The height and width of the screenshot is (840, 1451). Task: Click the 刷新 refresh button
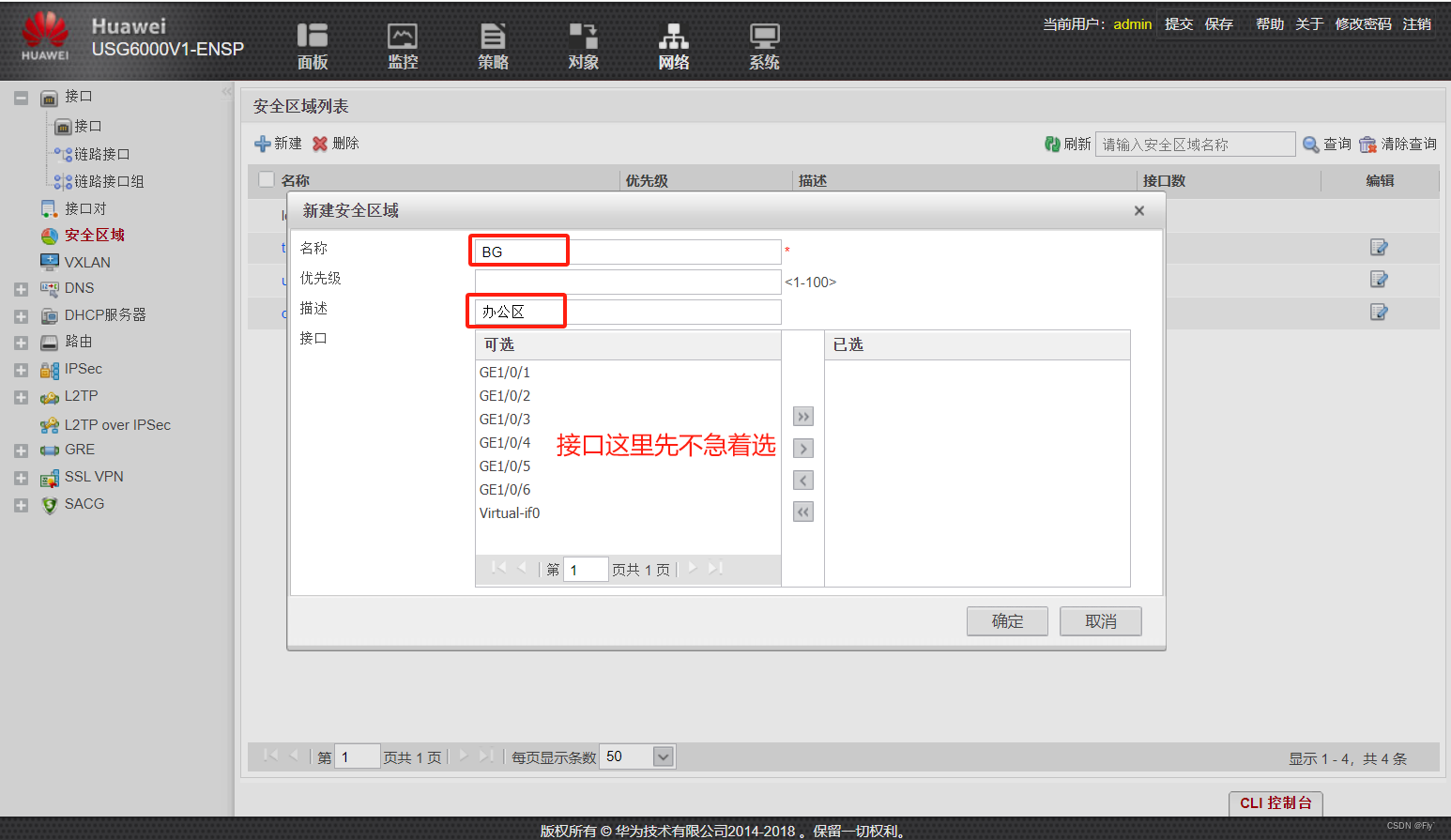pos(1068,144)
